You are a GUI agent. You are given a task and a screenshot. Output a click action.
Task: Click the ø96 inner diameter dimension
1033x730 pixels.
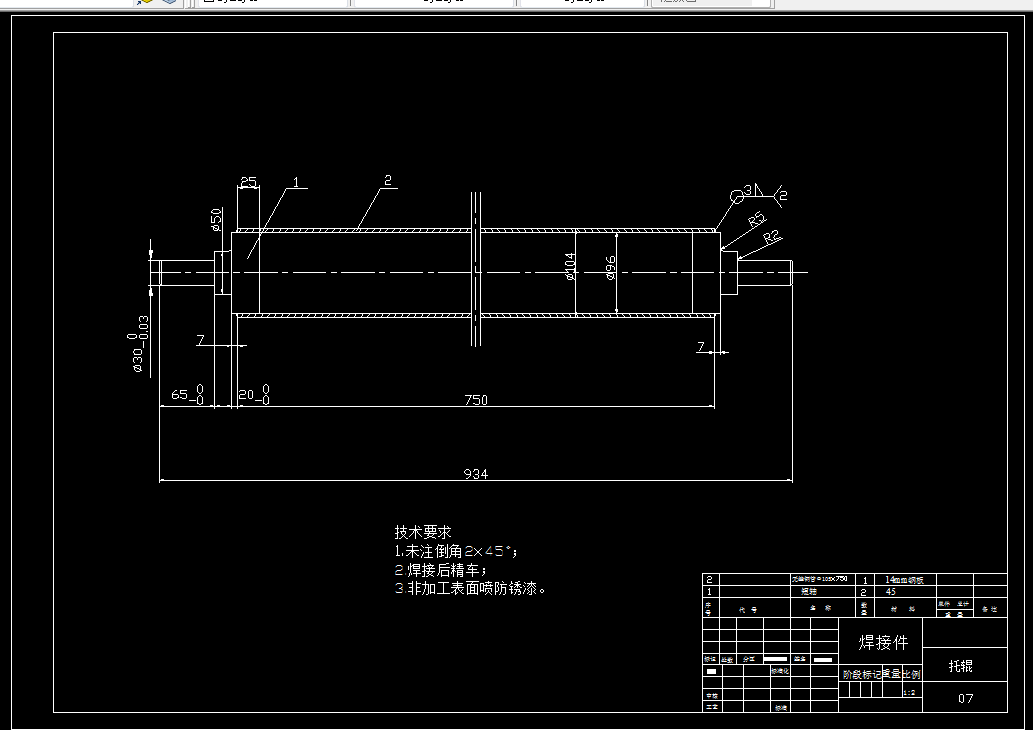pos(611,268)
